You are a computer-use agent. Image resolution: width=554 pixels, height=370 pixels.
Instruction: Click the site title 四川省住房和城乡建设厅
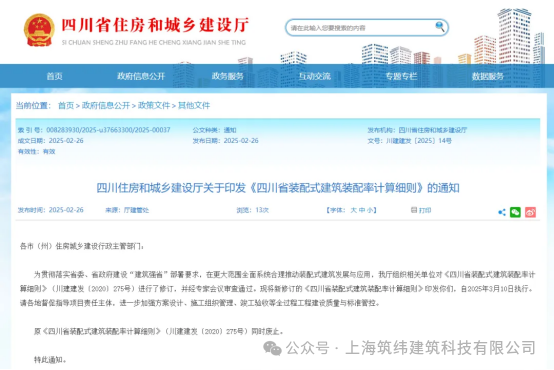[155, 25]
